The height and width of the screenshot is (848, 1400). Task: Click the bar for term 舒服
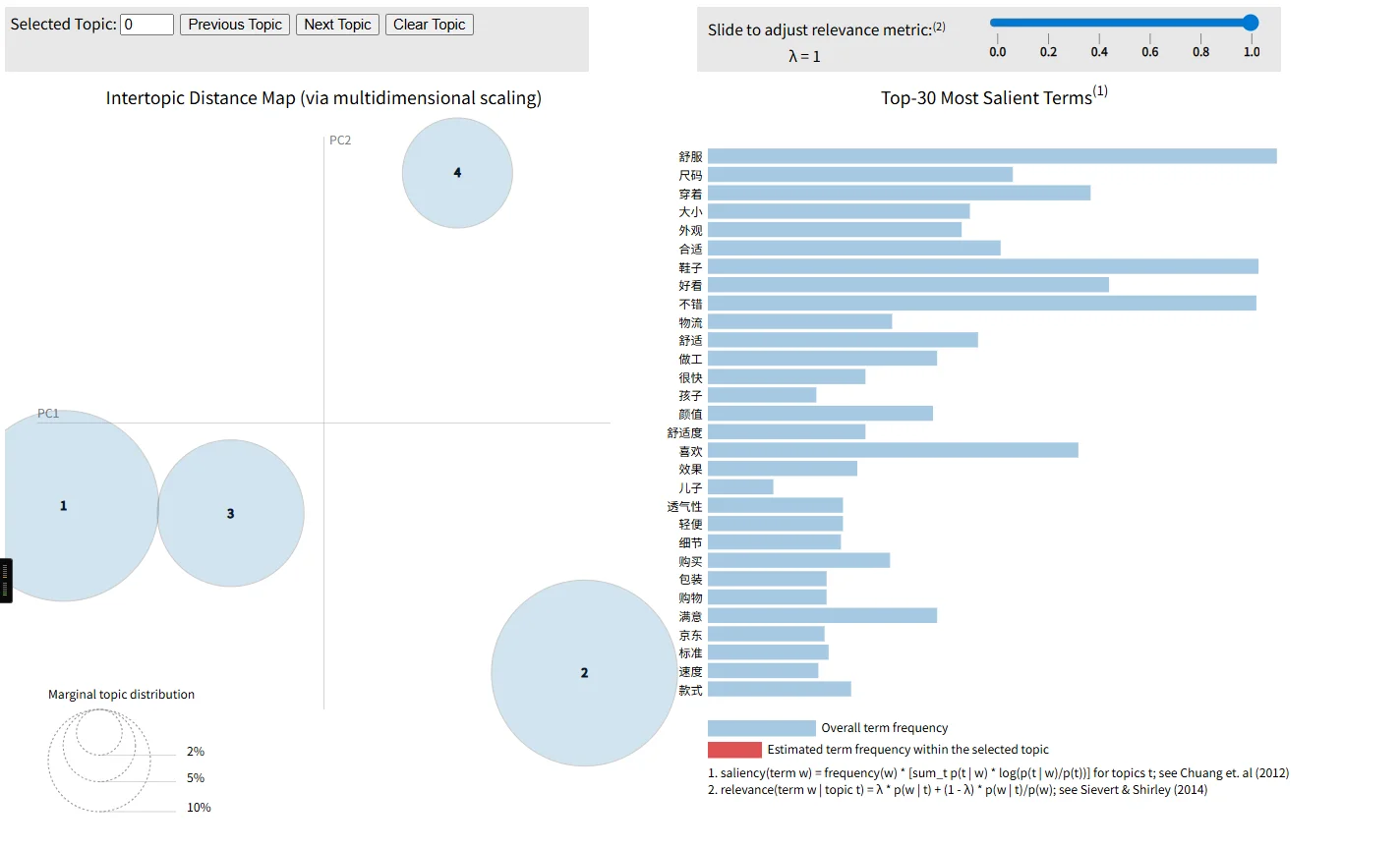tap(992, 156)
